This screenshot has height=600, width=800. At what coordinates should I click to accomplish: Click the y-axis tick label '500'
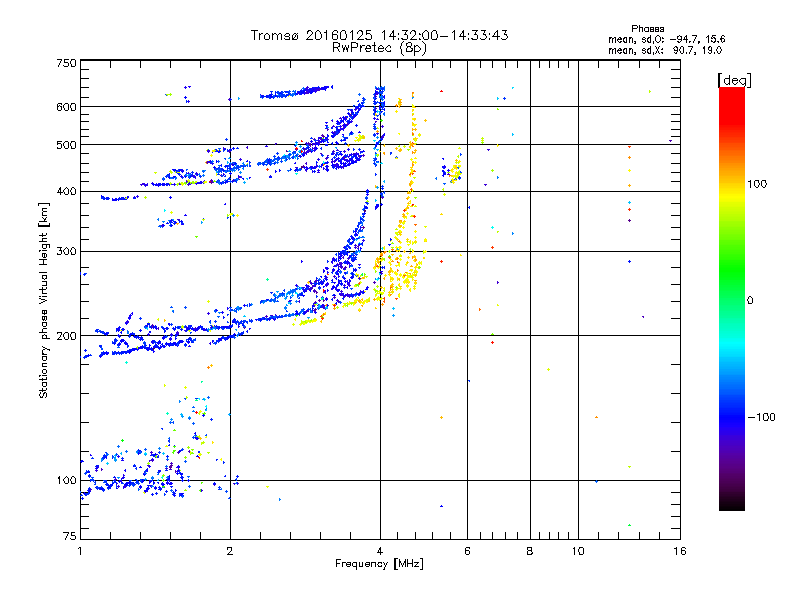(66, 145)
